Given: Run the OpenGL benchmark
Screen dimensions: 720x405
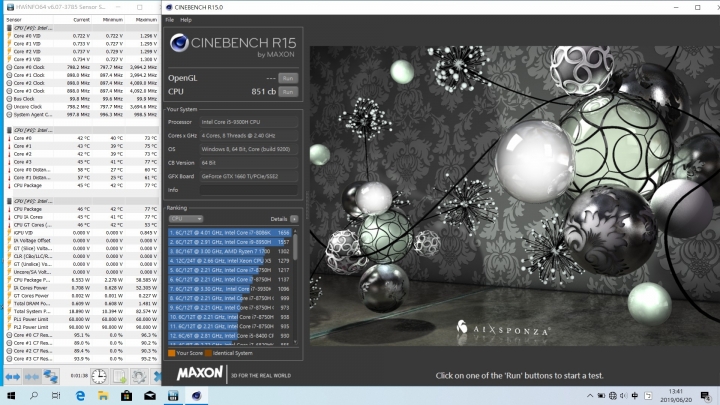Looking at the screenshot, I should point(288,78).
